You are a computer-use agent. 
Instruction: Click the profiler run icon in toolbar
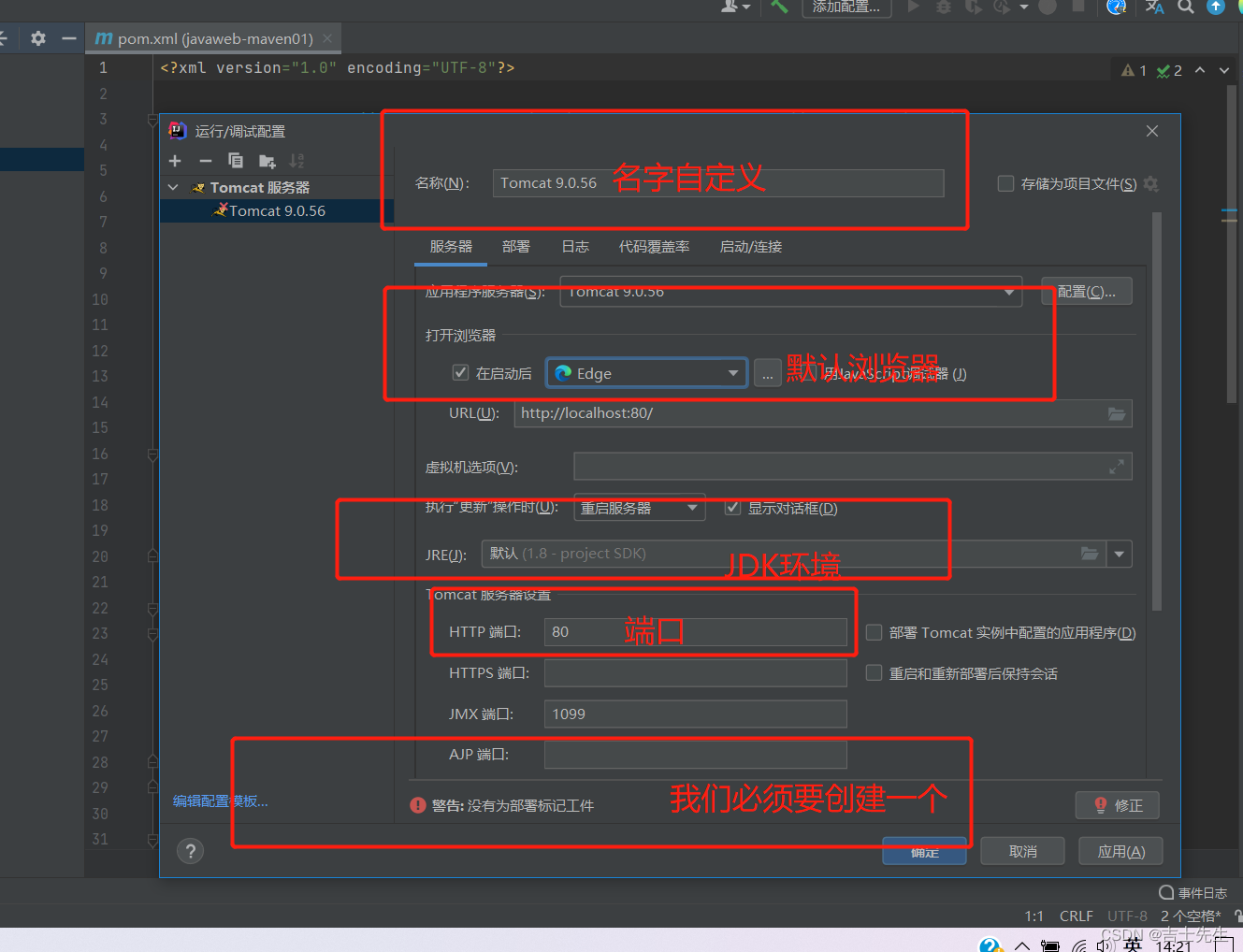click(x=1002, y=7)
